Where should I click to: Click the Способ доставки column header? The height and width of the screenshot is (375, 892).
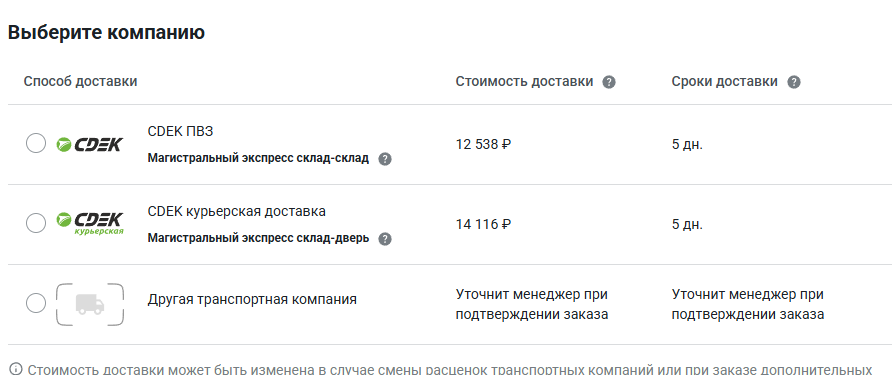pyautogui.click(x=80, y=81)
